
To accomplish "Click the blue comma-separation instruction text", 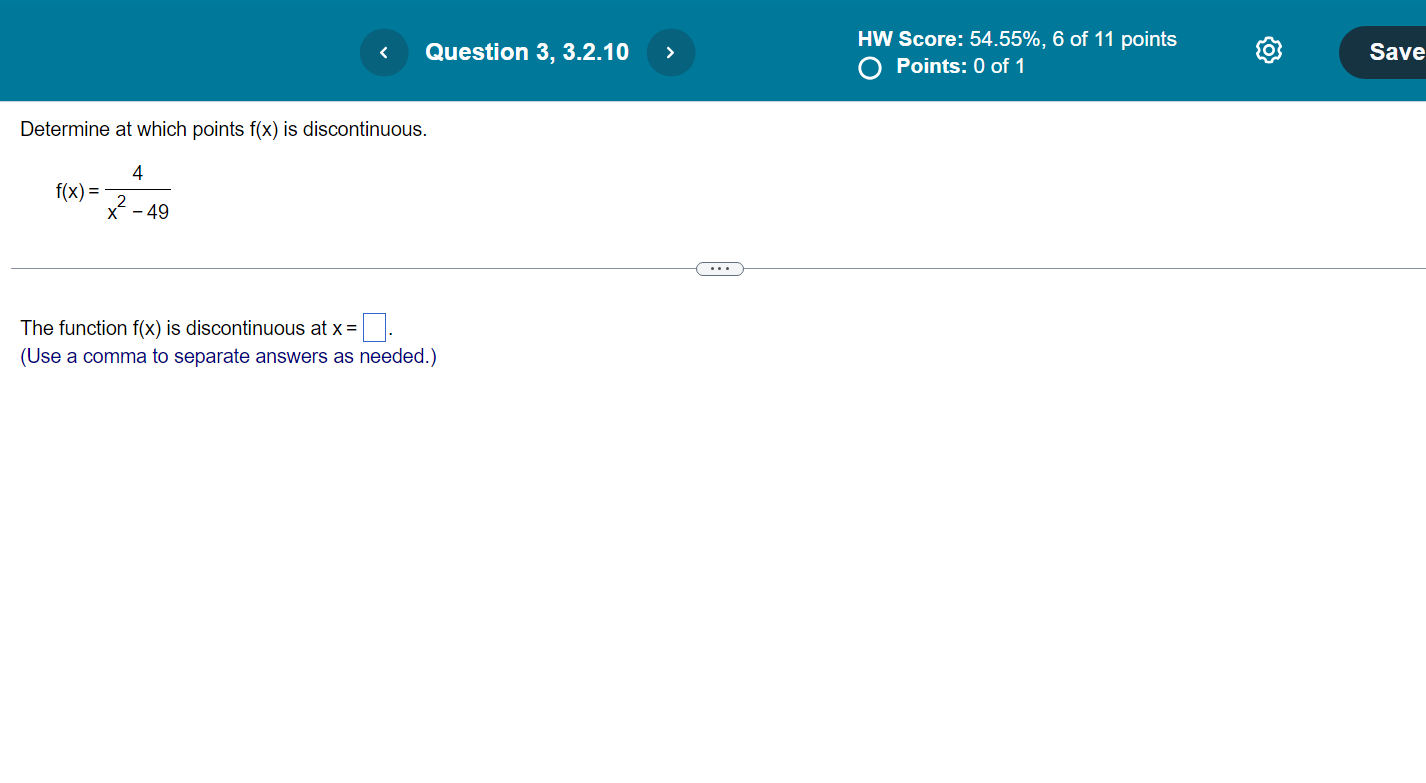I will [228, 356].
